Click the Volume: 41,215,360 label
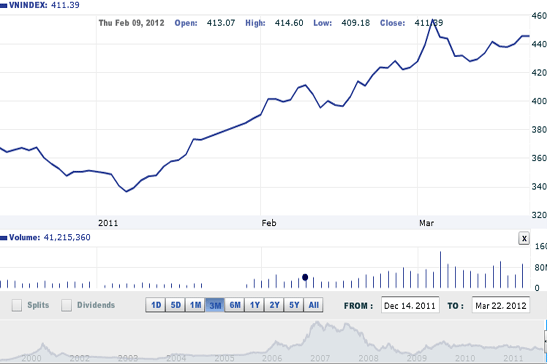 click(x=49, y=237)
